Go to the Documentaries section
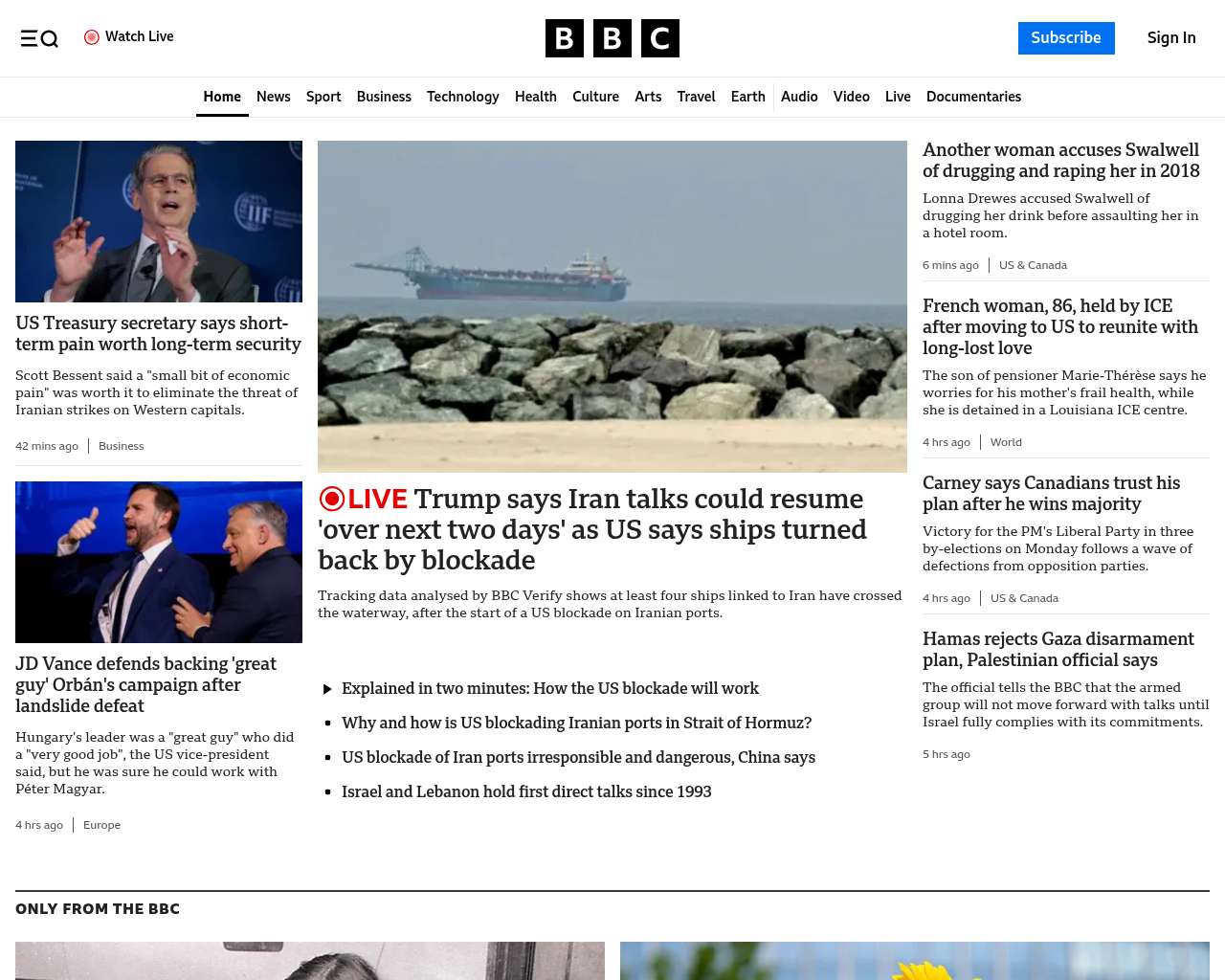The width and height of the screenshot is (1225, 980). pos(973,97)
